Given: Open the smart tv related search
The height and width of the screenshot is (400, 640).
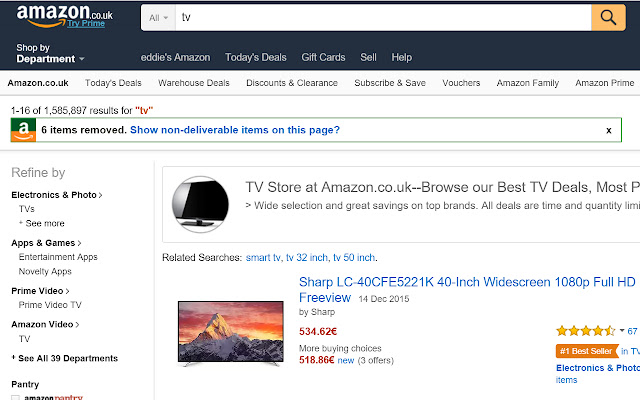Looking at the screenshot, I should coord(263,258).
